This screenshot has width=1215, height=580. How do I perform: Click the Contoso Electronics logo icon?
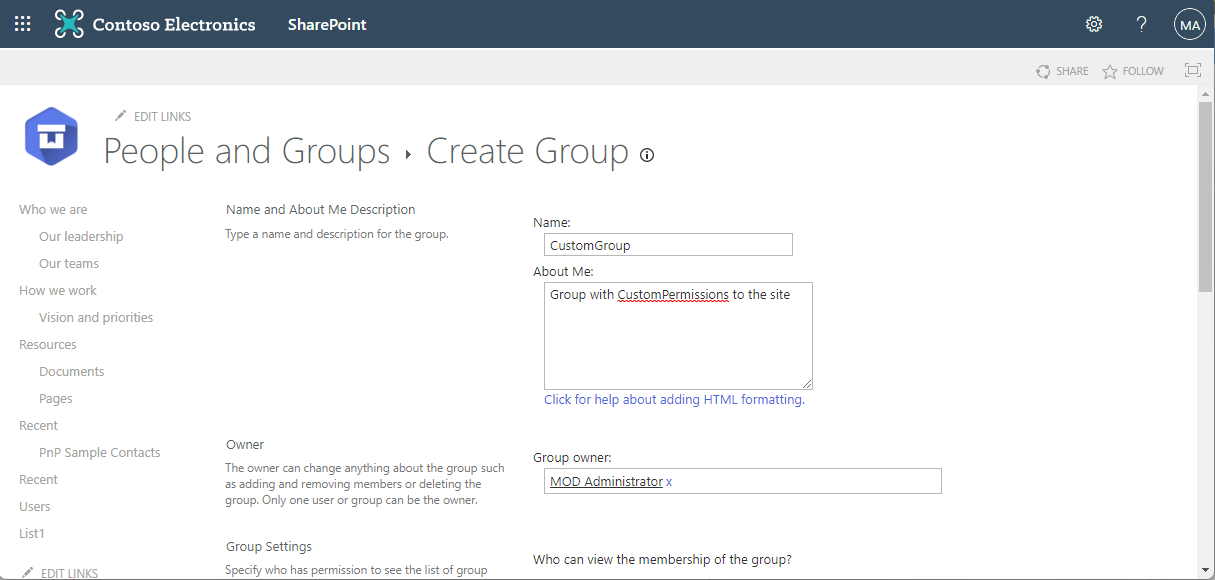pos(69,24)
